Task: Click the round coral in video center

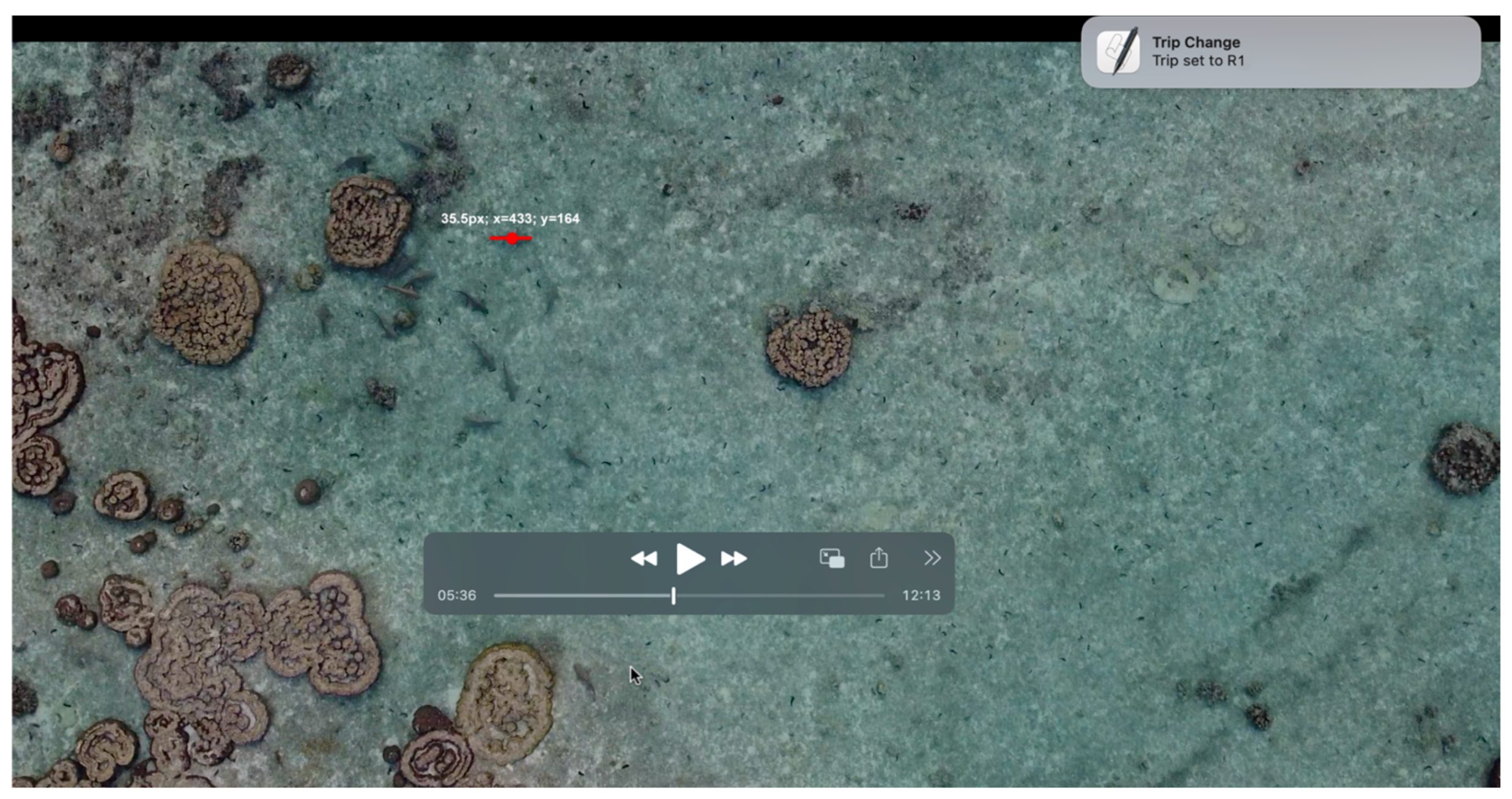Action: click(x=809, y=347)
